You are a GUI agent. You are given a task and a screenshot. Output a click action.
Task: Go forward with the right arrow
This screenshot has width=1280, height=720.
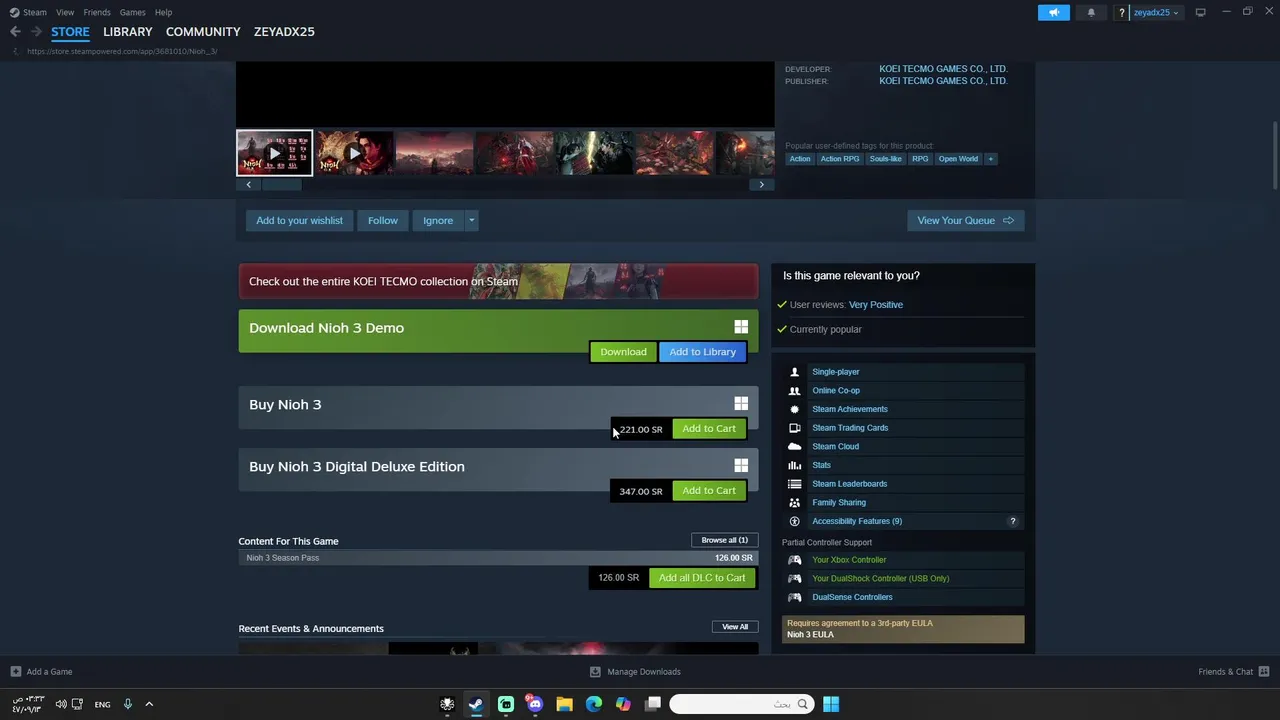point(36,31)
